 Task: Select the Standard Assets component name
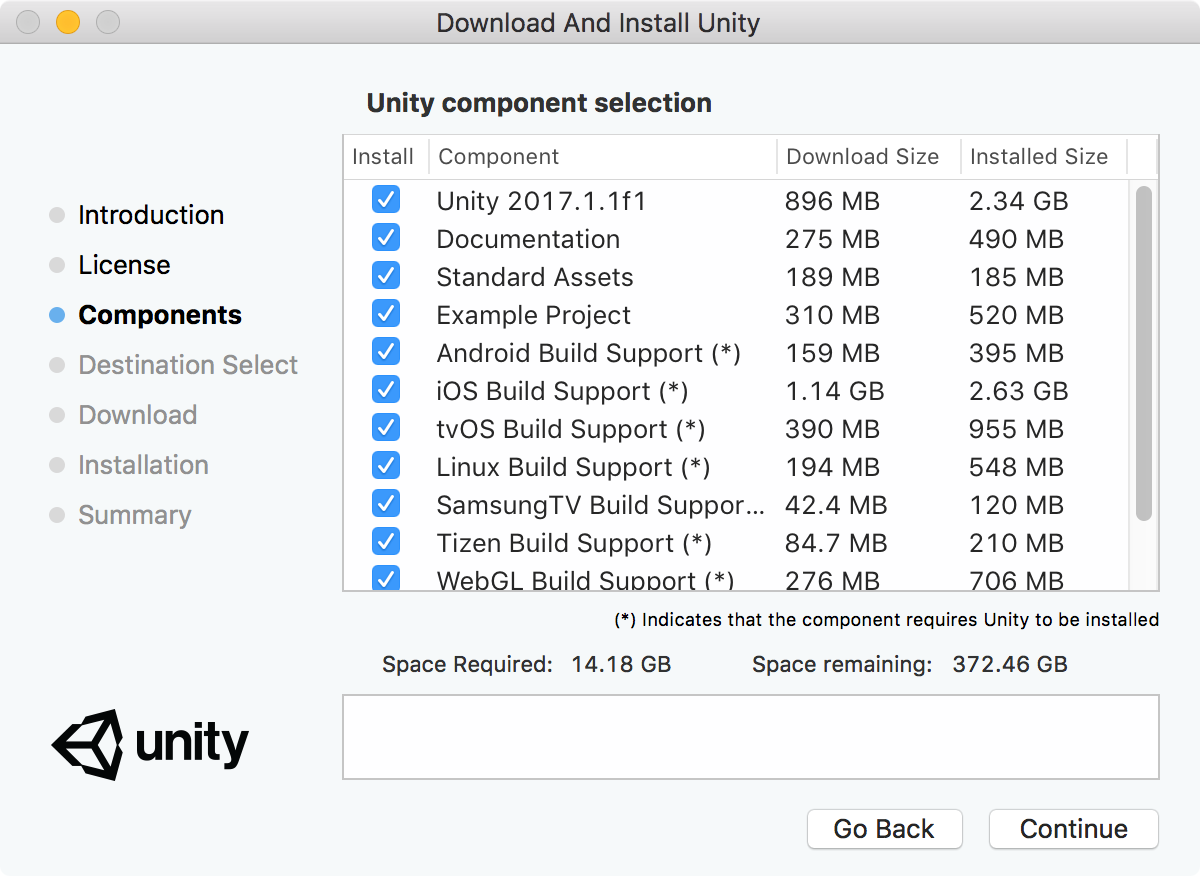[535, 277]
